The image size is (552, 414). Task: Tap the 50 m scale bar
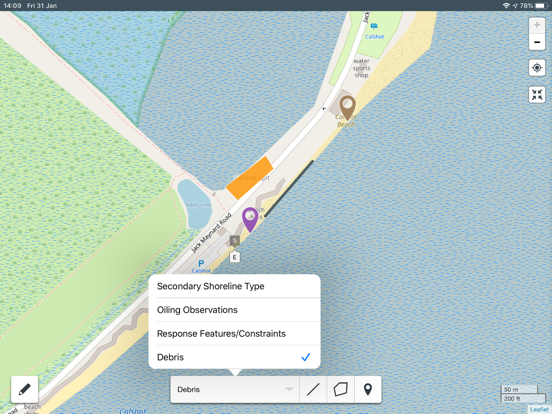[x=519, y=389]
